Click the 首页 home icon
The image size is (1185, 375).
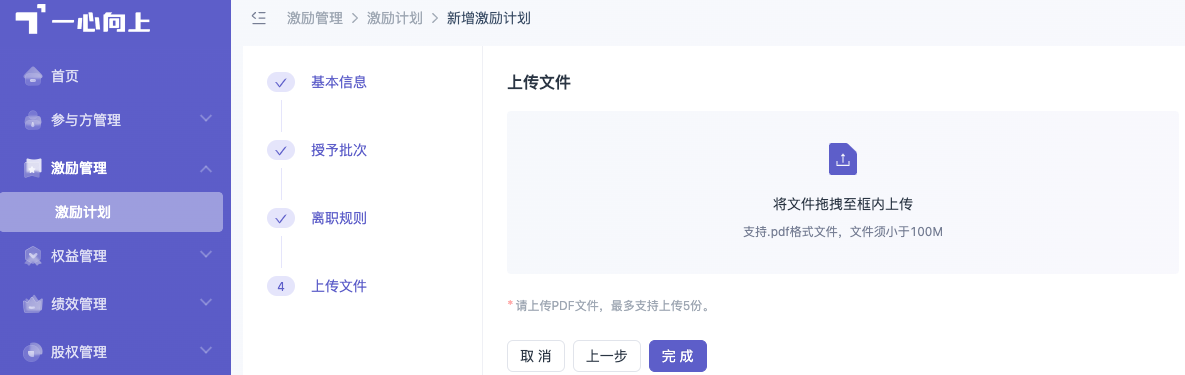(x=32, y=76)
